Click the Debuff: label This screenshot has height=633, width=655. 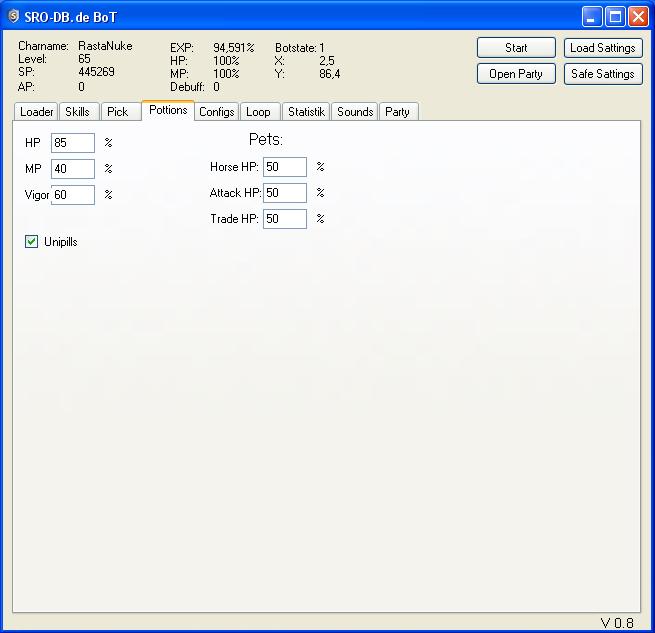[x=187, y=87]
